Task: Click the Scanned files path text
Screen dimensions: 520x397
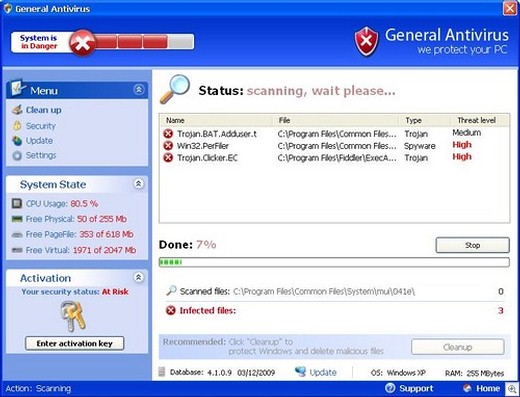Action: click(324, 292)
